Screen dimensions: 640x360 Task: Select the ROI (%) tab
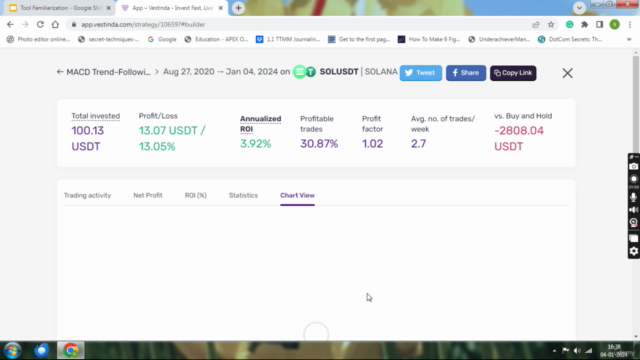[x=196, y=196]
